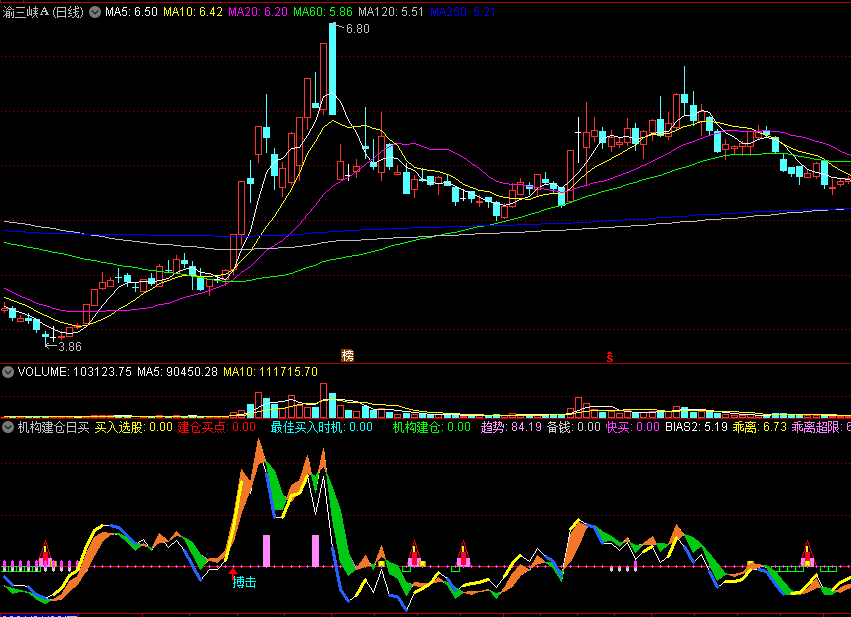The height and width of the screenshot is (617, 851).
Task: Click the 买入选股: 0.00 value
Action: coord(134,427)
